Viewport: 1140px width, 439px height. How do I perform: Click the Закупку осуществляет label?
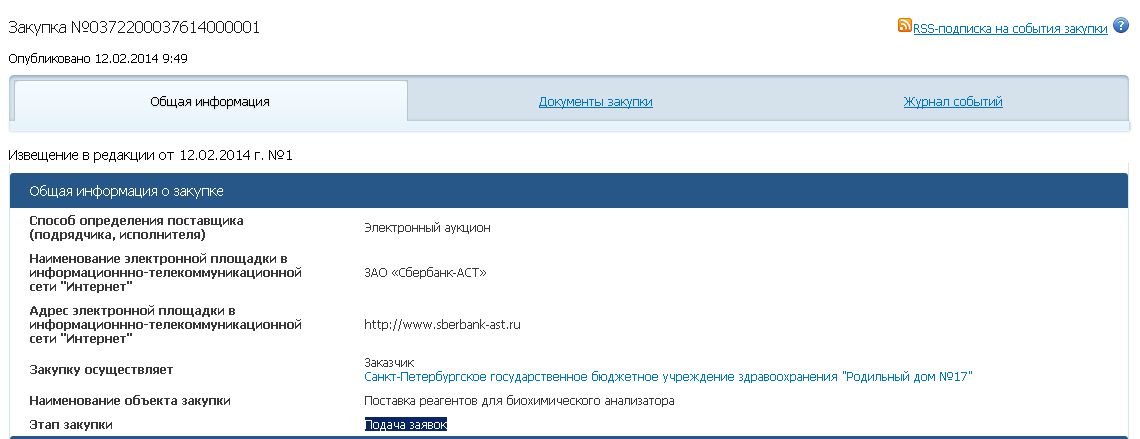tap(101, 369)
